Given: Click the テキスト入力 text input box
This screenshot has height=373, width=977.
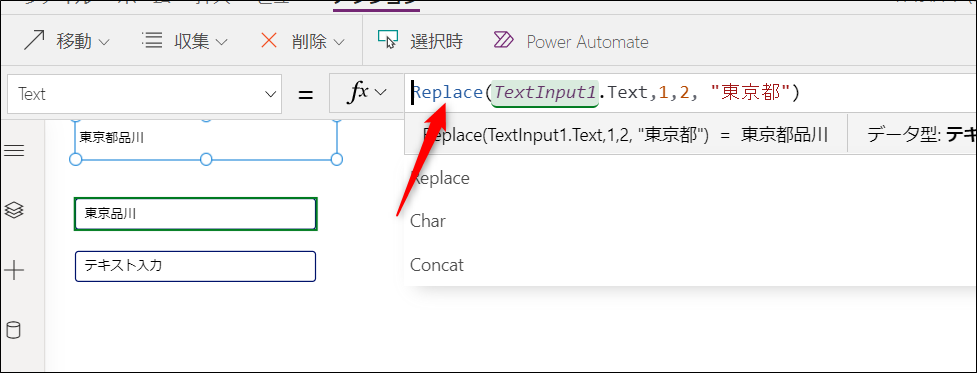Looking at the screenshot, I should 196,266.
